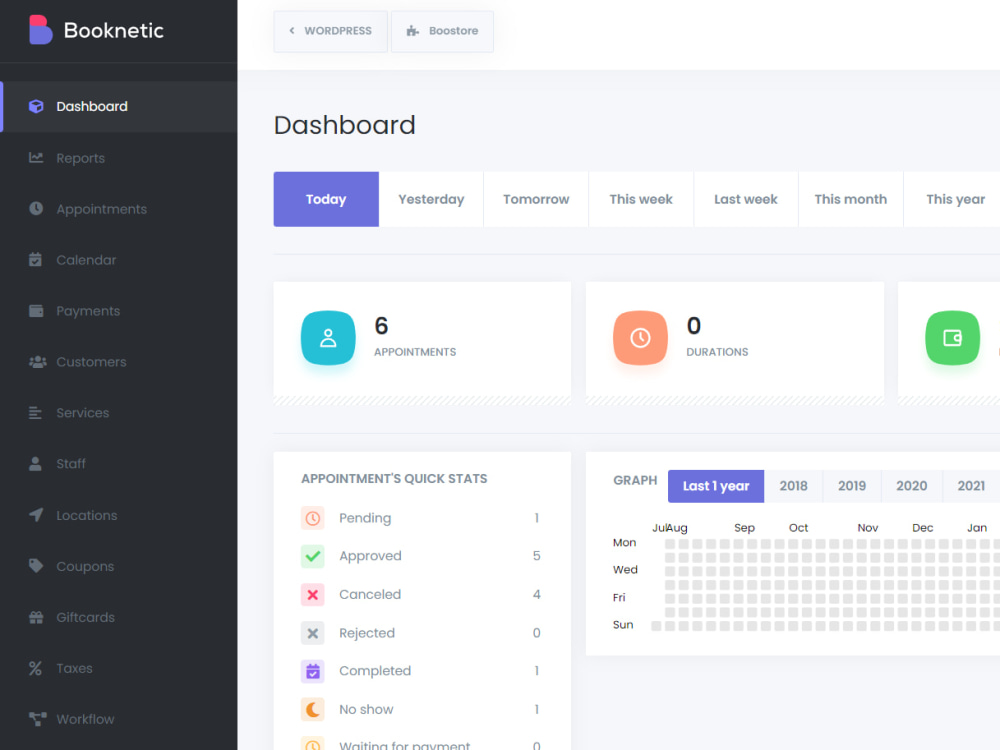Click the Workflow diagram icon

coord(38,719)
